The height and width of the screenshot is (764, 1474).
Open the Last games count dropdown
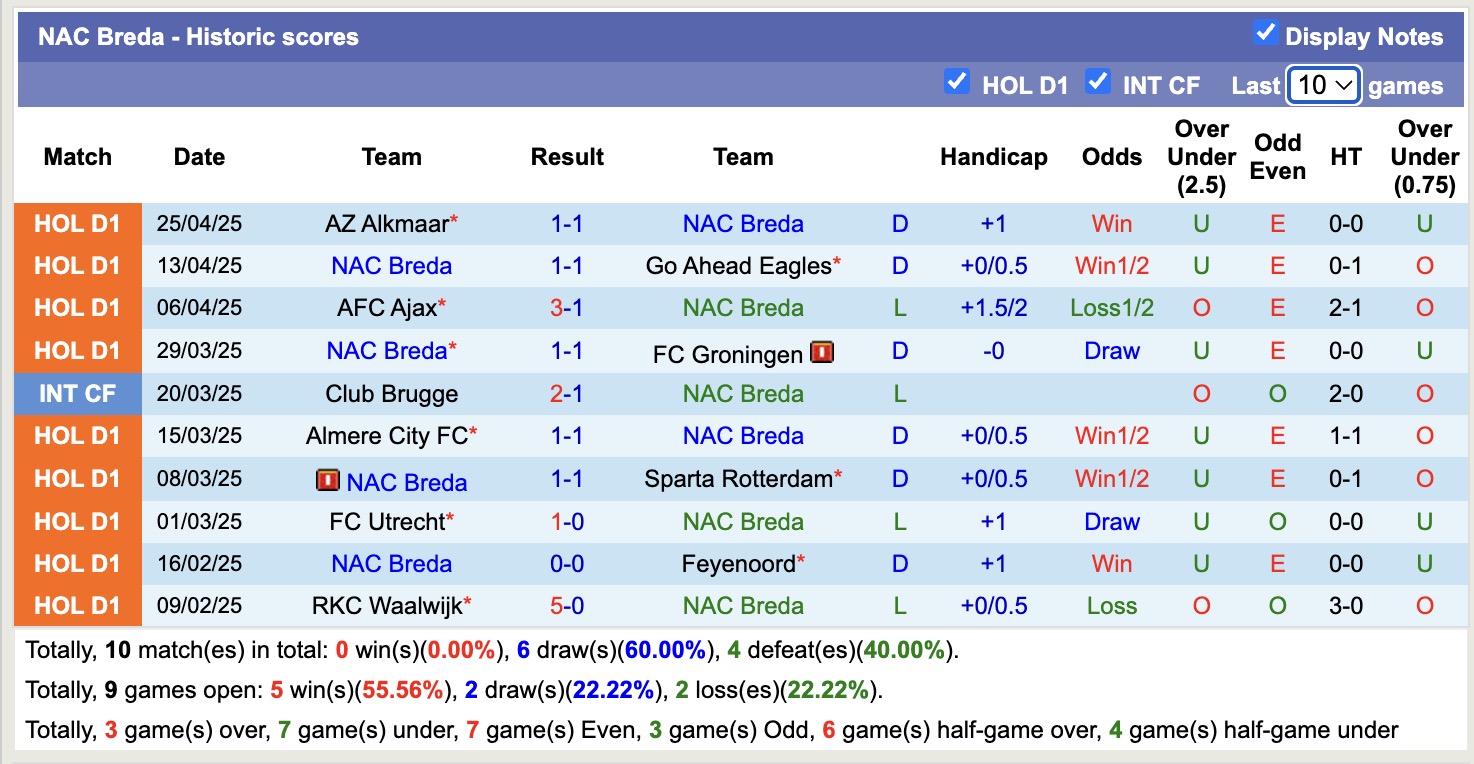click(x=1323, y=85)
